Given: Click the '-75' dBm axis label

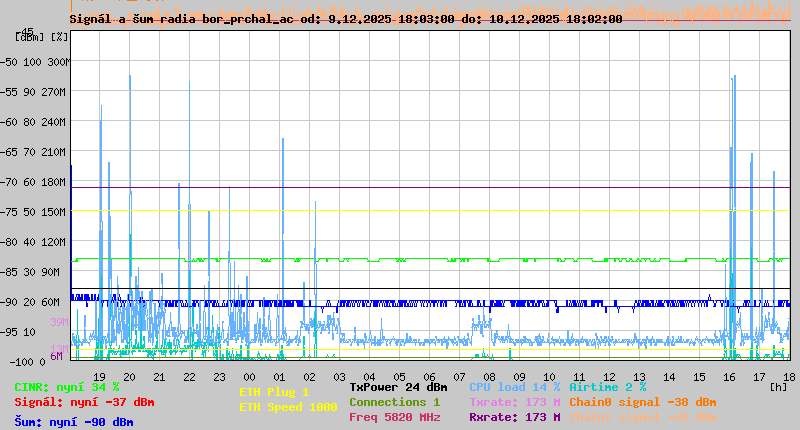Looking at the screenshot, I should point(9,212).
